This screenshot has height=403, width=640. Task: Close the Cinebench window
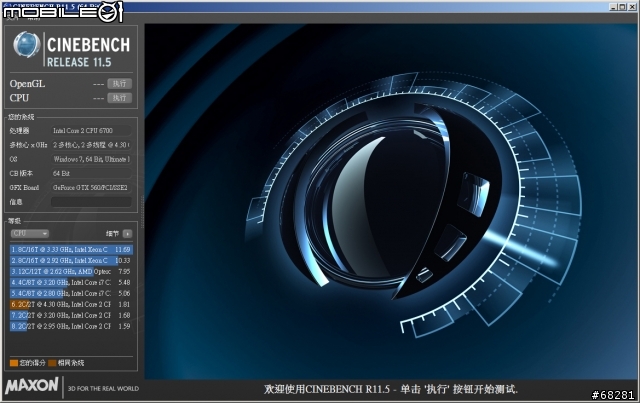(x=631, y=7)
